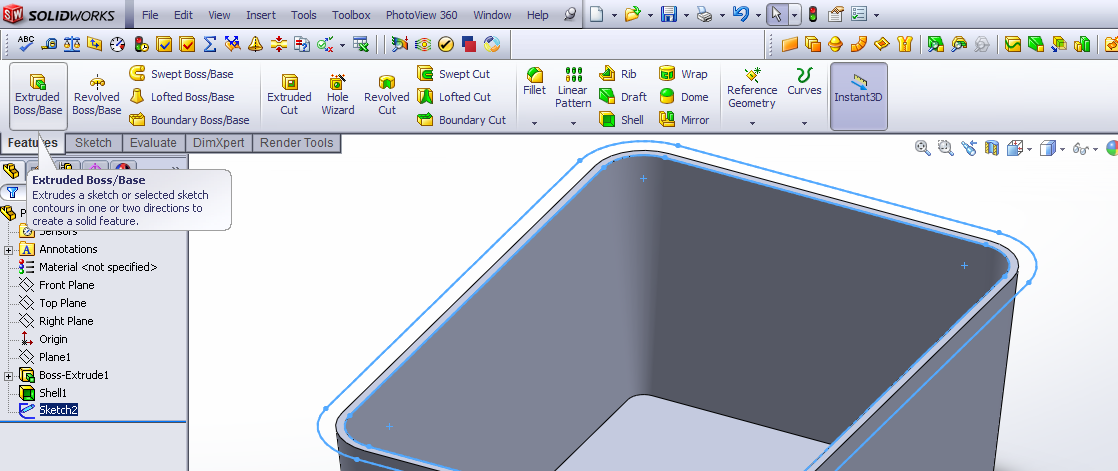Switch to the Render Tools tab
The width and height of the screenshot is (1118, 471).
click(x=296, y=143)
